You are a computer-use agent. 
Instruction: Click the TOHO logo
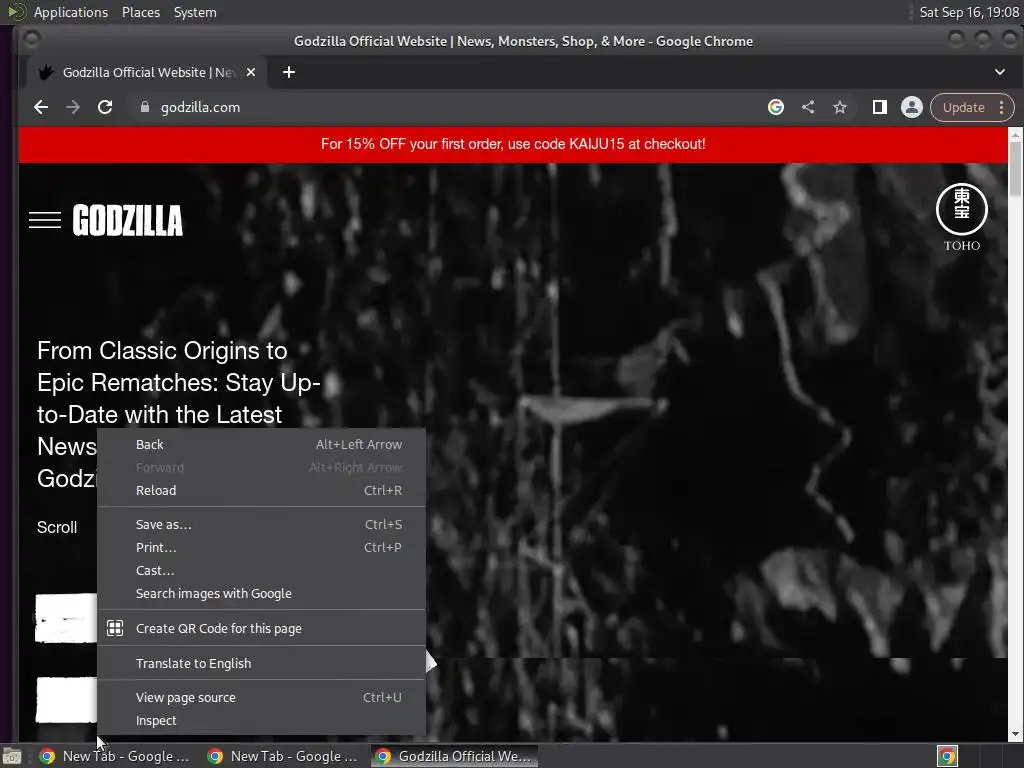[962, 217]
